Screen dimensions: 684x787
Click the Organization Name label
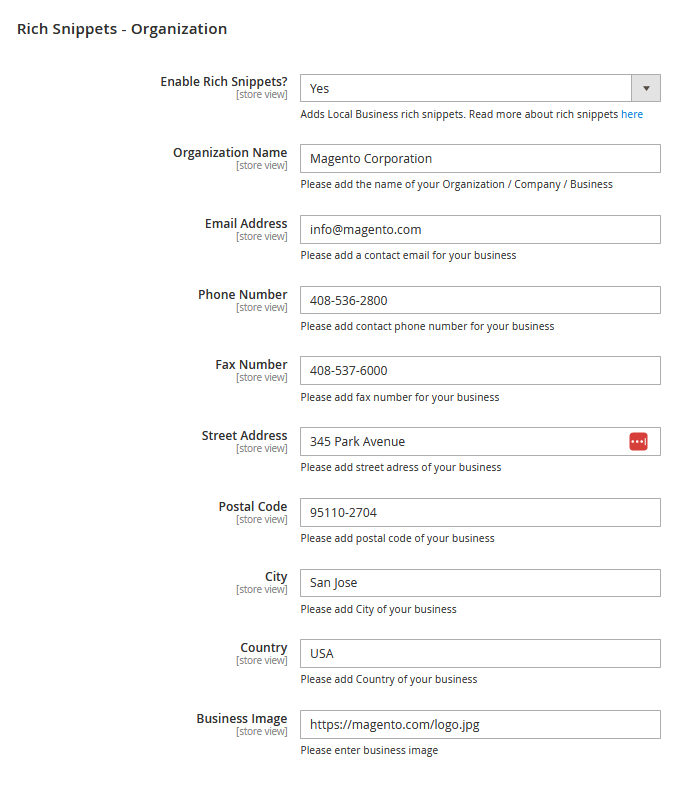pyautogui.click(x=230, y=153)
